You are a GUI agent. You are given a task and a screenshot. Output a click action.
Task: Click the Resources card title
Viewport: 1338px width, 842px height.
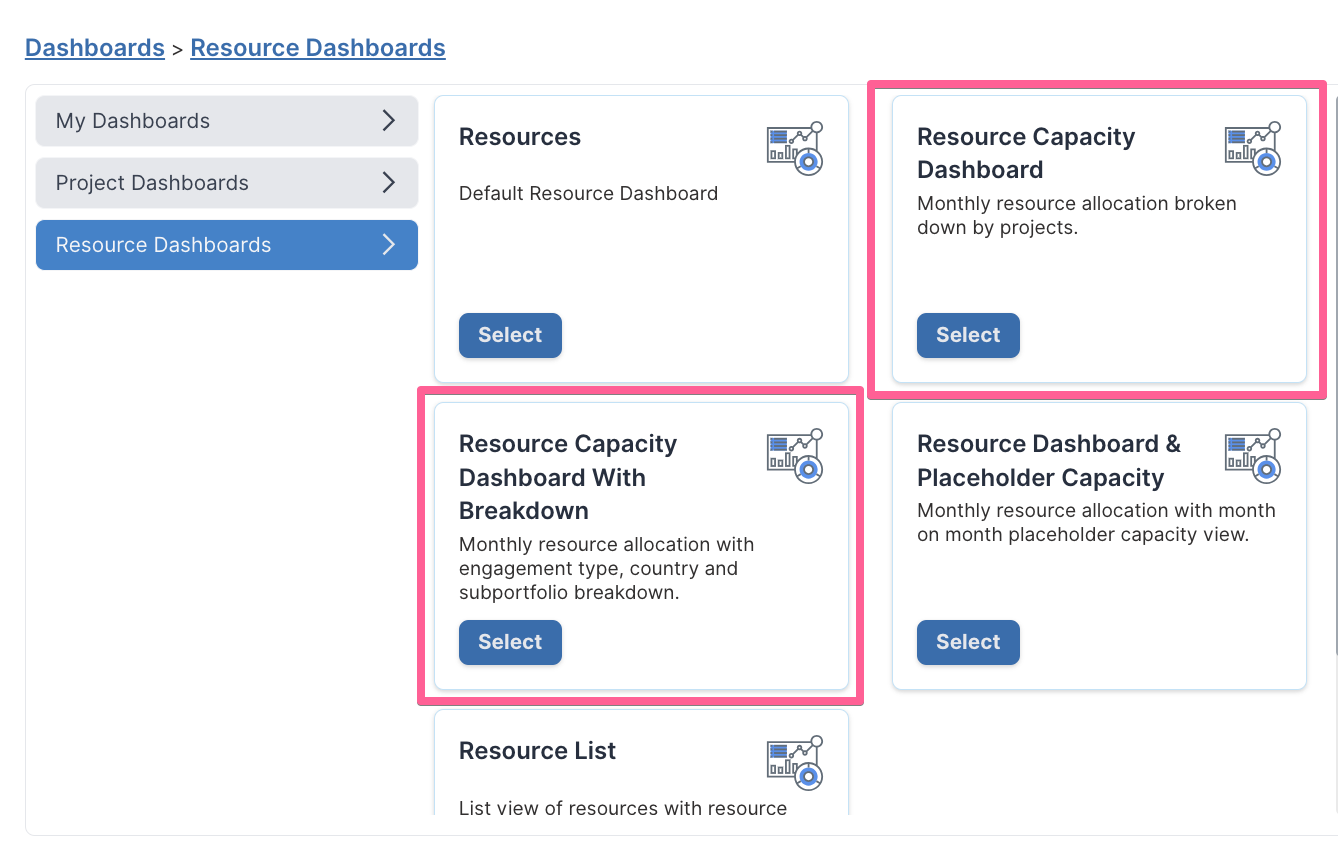pyautogui.click(x=520, y=137)
